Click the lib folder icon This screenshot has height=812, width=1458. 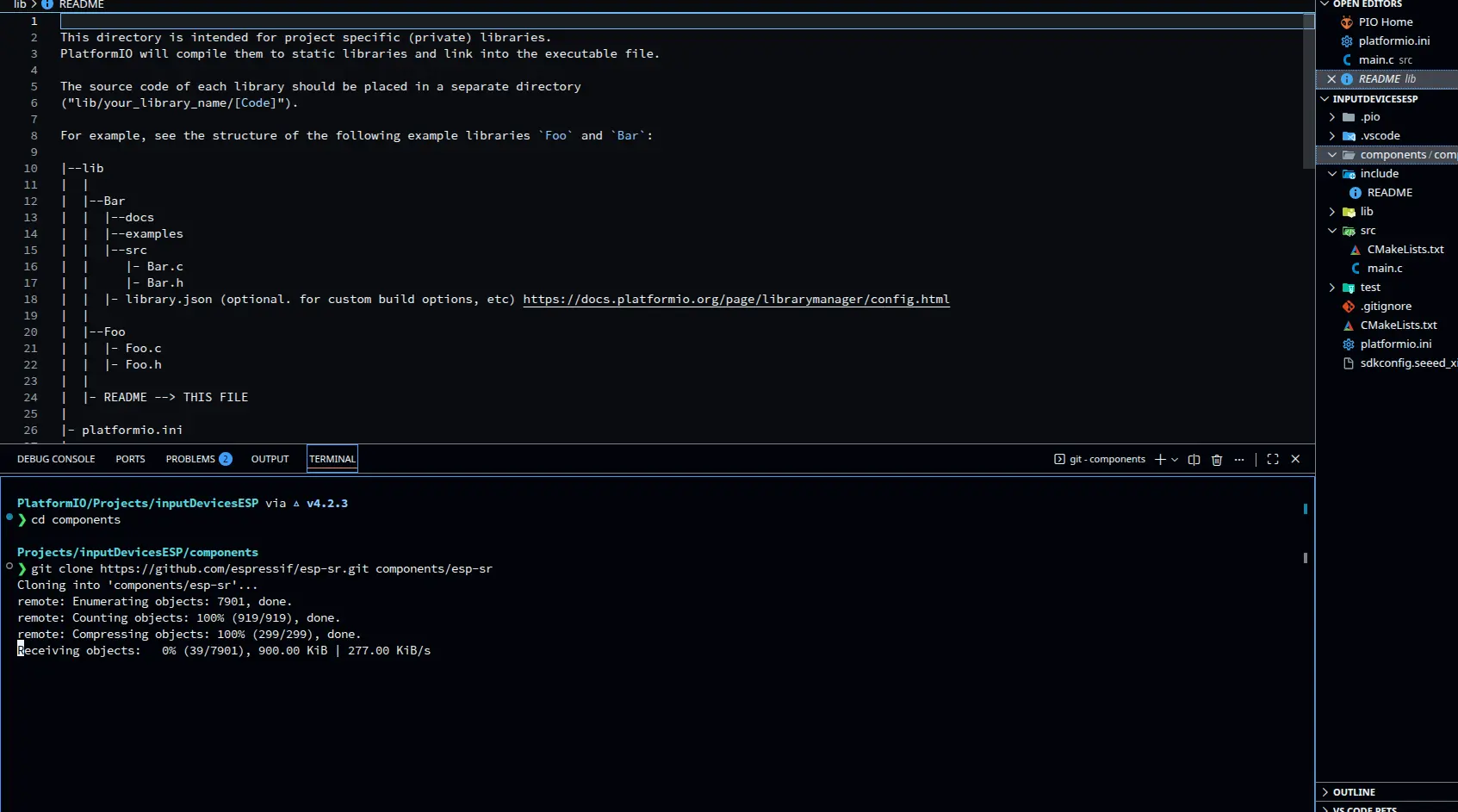tap(1349, 212)
